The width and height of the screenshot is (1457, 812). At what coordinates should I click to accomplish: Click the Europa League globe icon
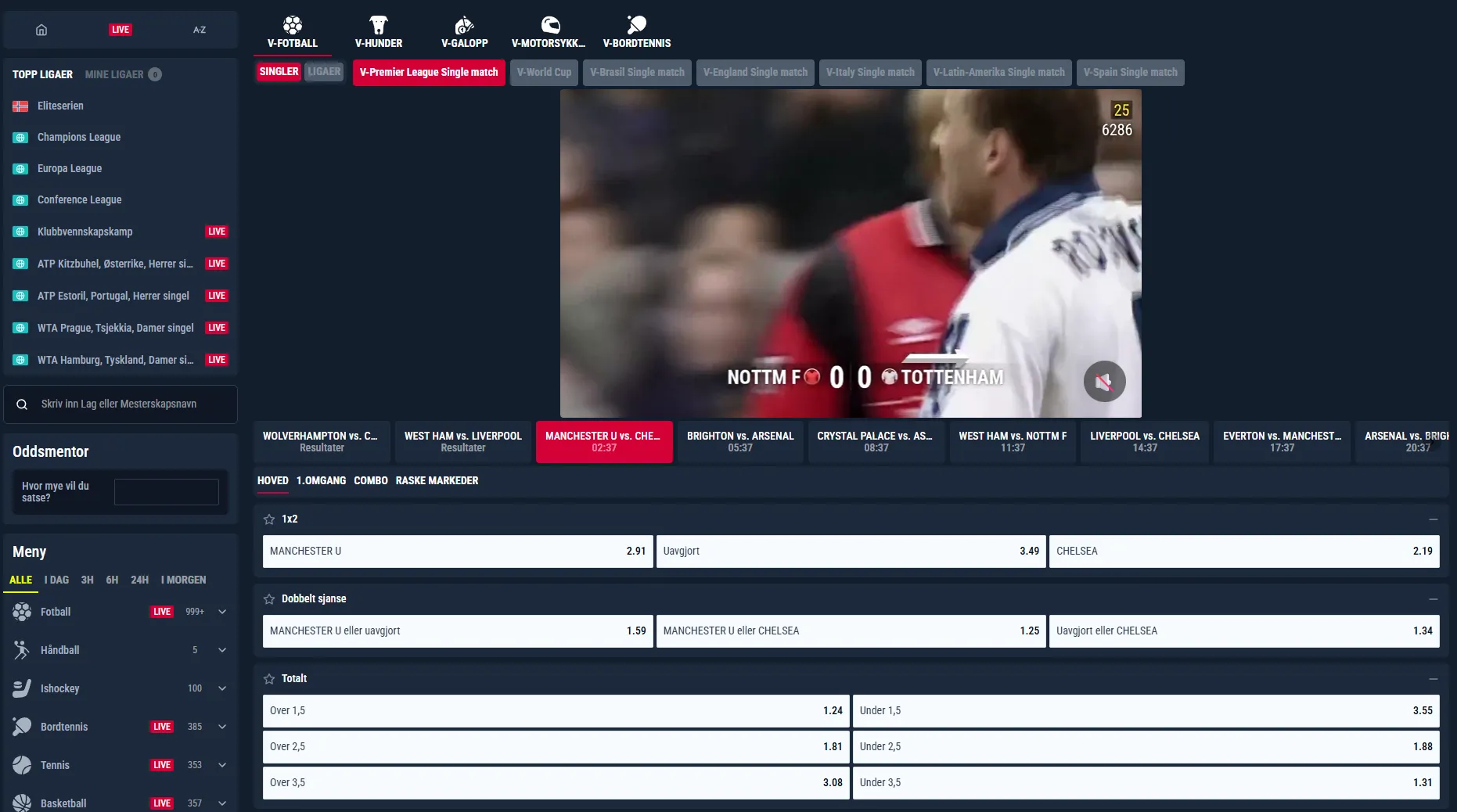tap(20, 169)
